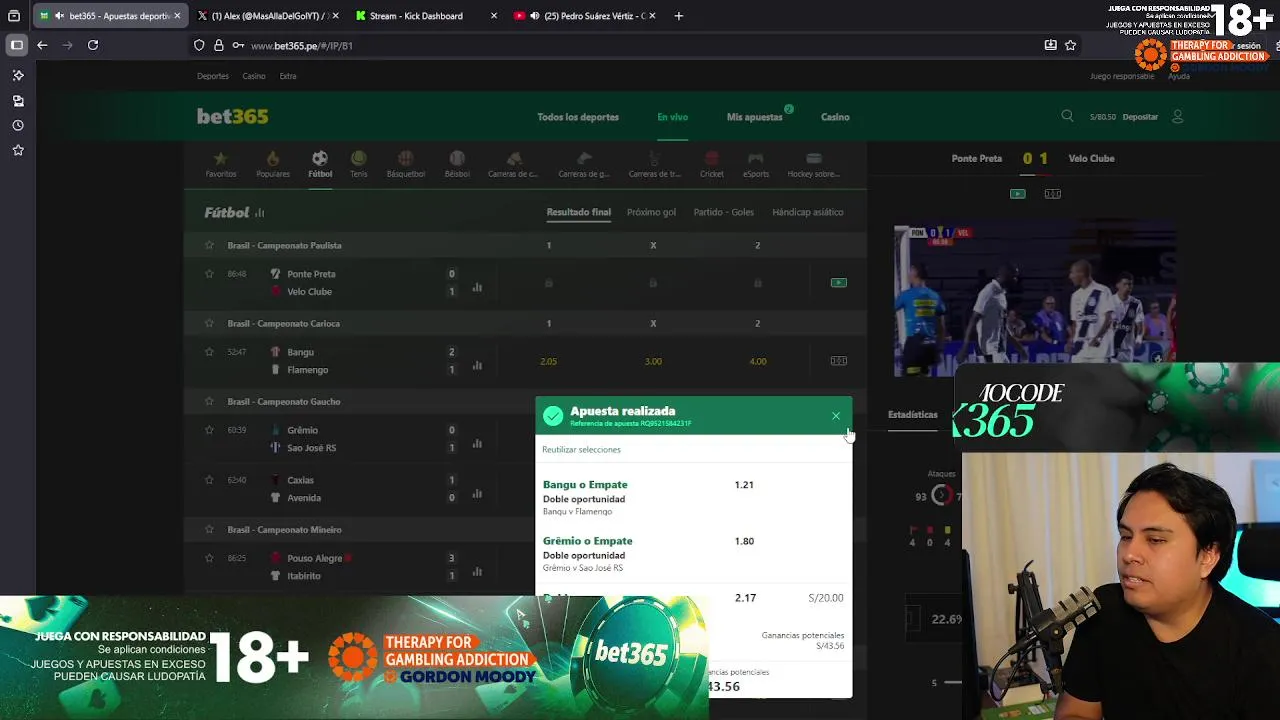Open stats chart for Caxias v Avenida

(x=477, y=493)
